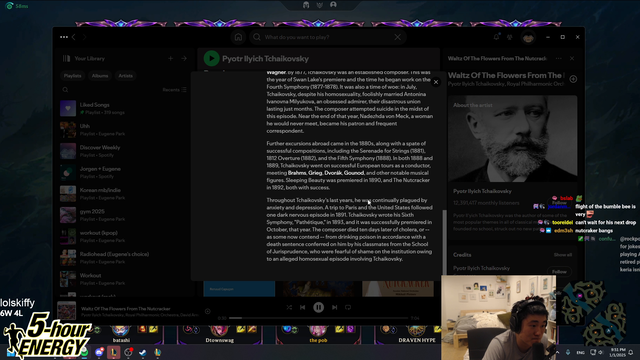
Task: Click Waltz Of The Flowers title in player bar
Action: pyautogui.click(x=126, y=309)
